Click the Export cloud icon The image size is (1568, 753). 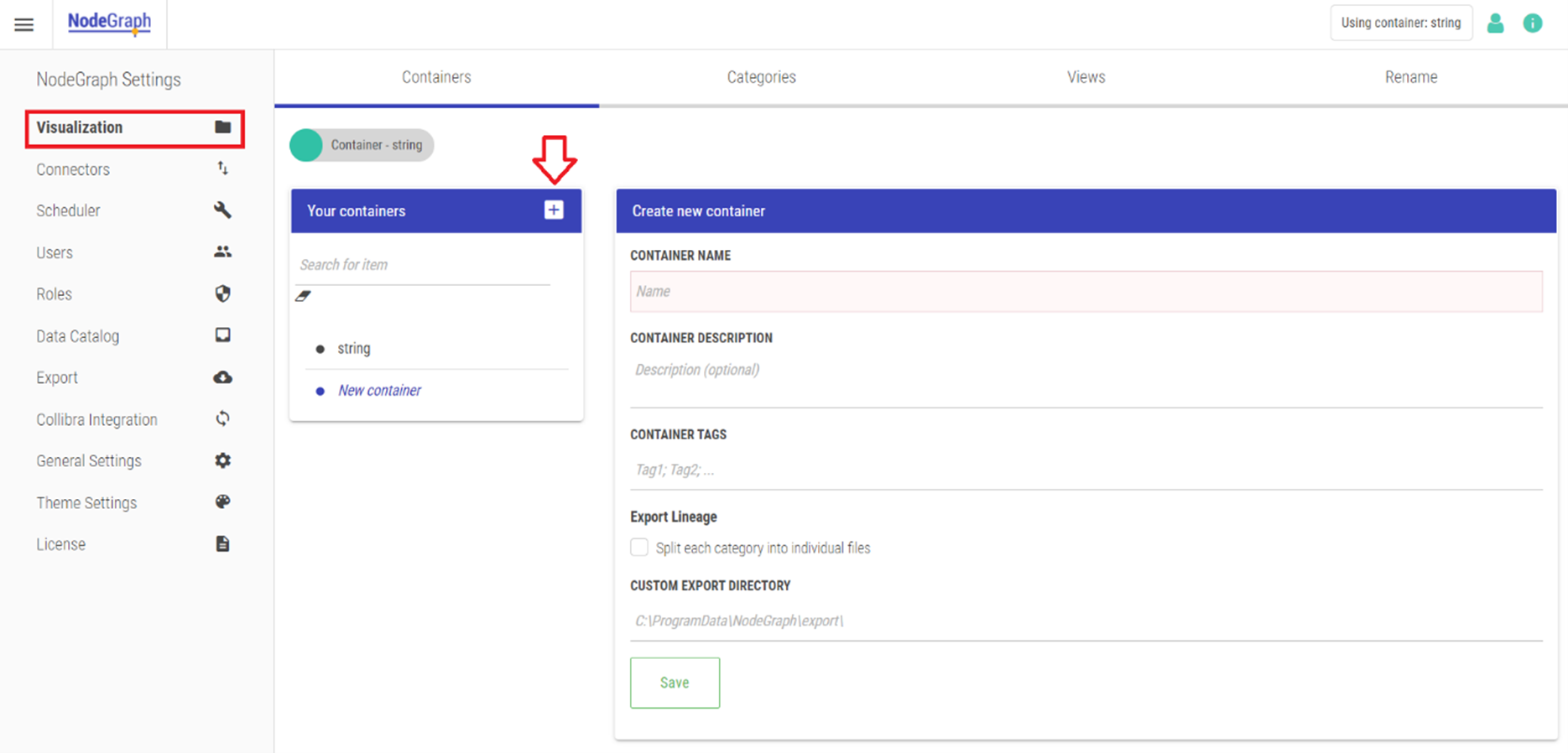click(x=222, y=377)
